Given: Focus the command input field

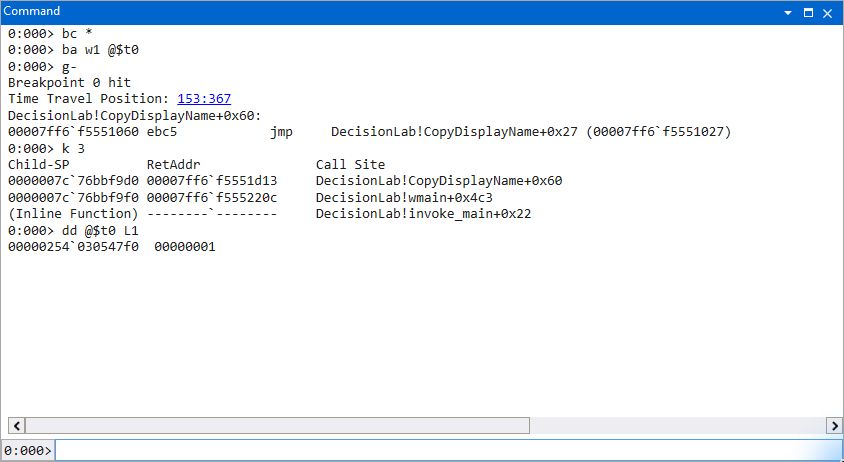Looking at the screenshot, I should click(448, 450).
